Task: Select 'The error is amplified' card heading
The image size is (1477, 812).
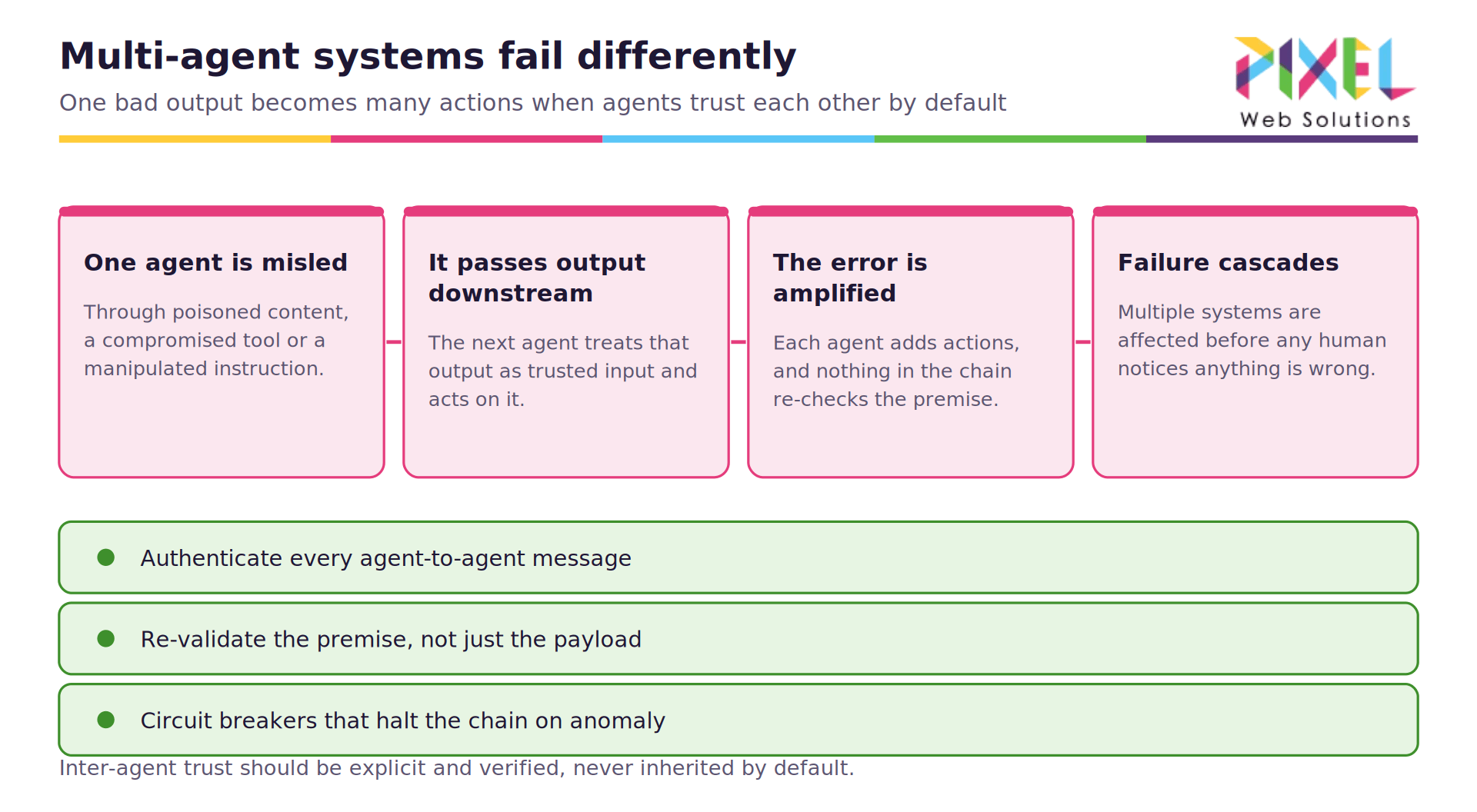Action: coord(850,278)
